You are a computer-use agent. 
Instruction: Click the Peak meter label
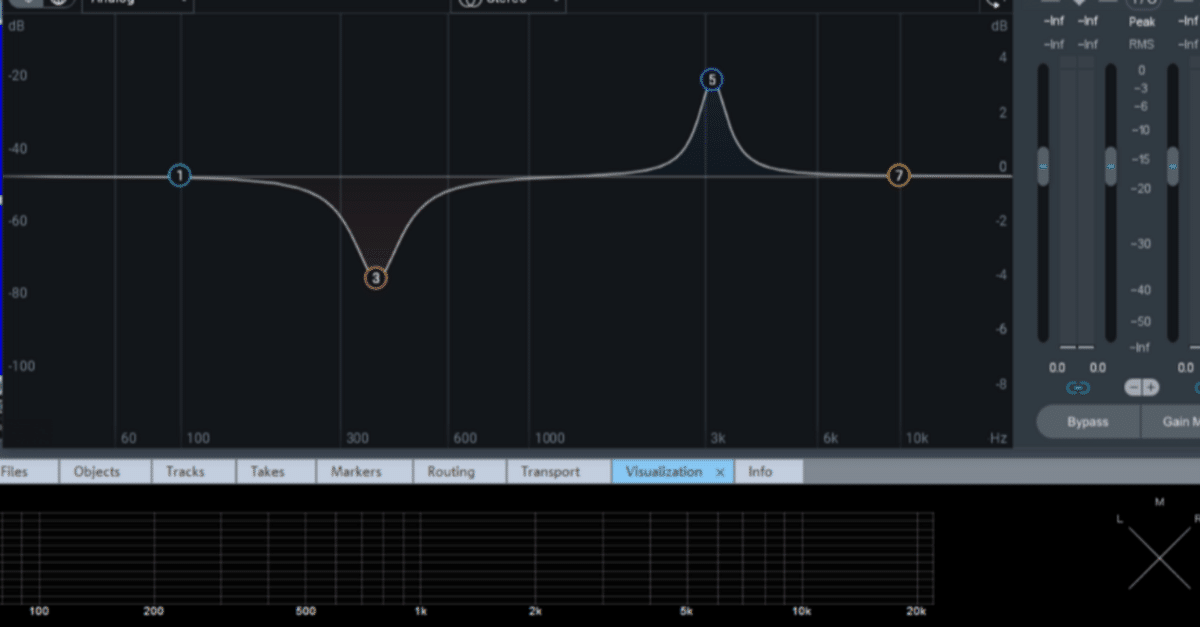point(1142,21)
